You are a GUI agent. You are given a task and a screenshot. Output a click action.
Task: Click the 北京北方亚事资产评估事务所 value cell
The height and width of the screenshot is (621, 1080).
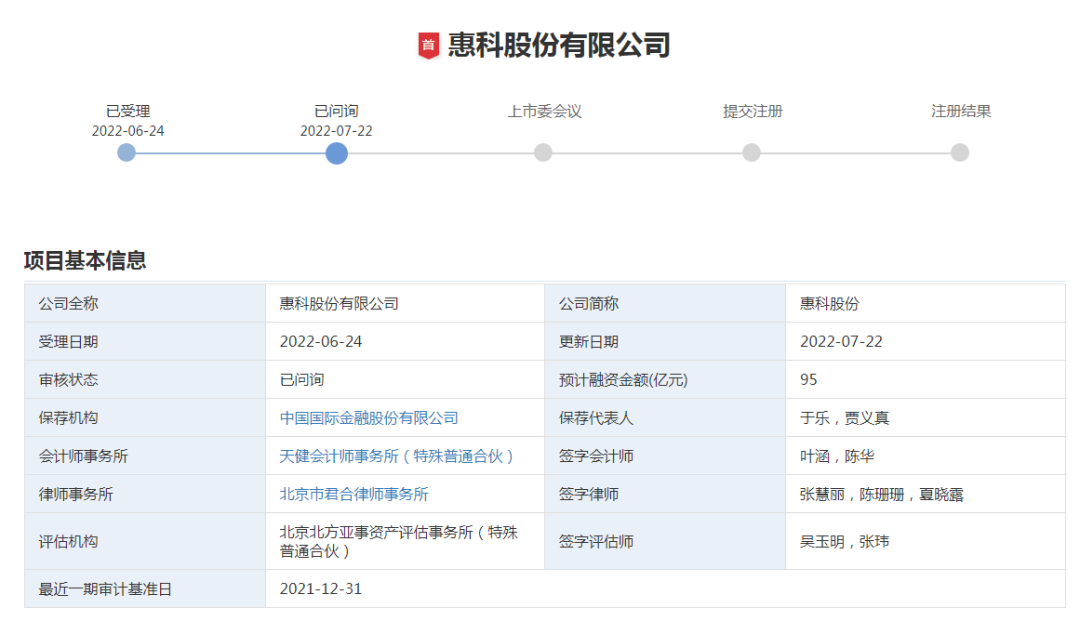[405, 541]
